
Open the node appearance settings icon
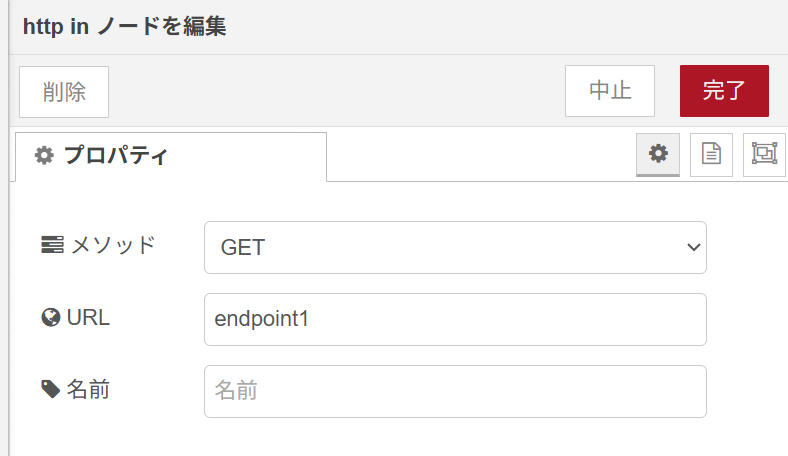(x=764, y=154)
